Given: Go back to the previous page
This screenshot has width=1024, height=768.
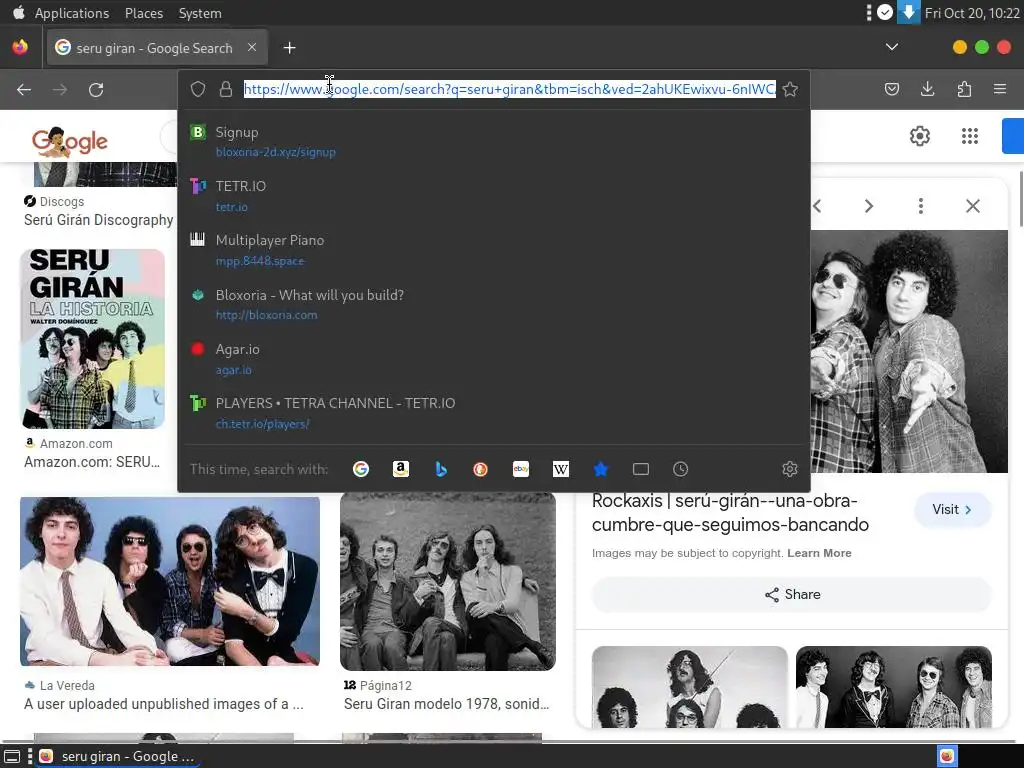Looking at the screenshot, I should coord(24,89).
